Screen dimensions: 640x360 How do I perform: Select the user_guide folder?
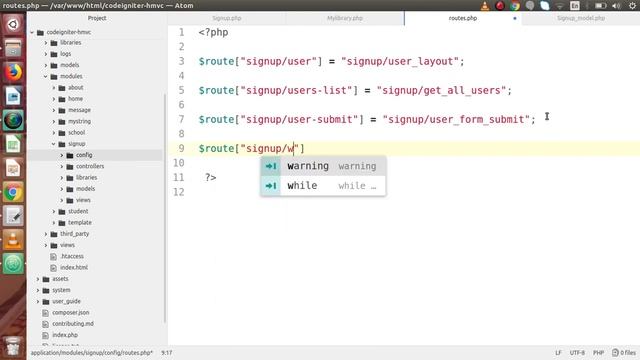[67, 302]
